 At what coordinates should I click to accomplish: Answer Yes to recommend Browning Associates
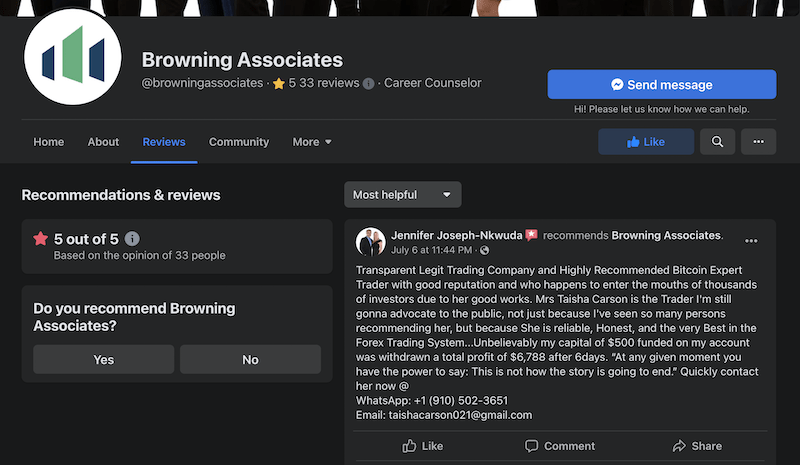pos(104,359)
